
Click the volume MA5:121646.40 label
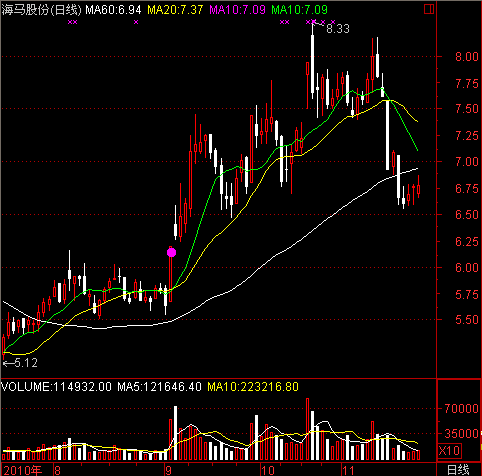pos(159,387)
